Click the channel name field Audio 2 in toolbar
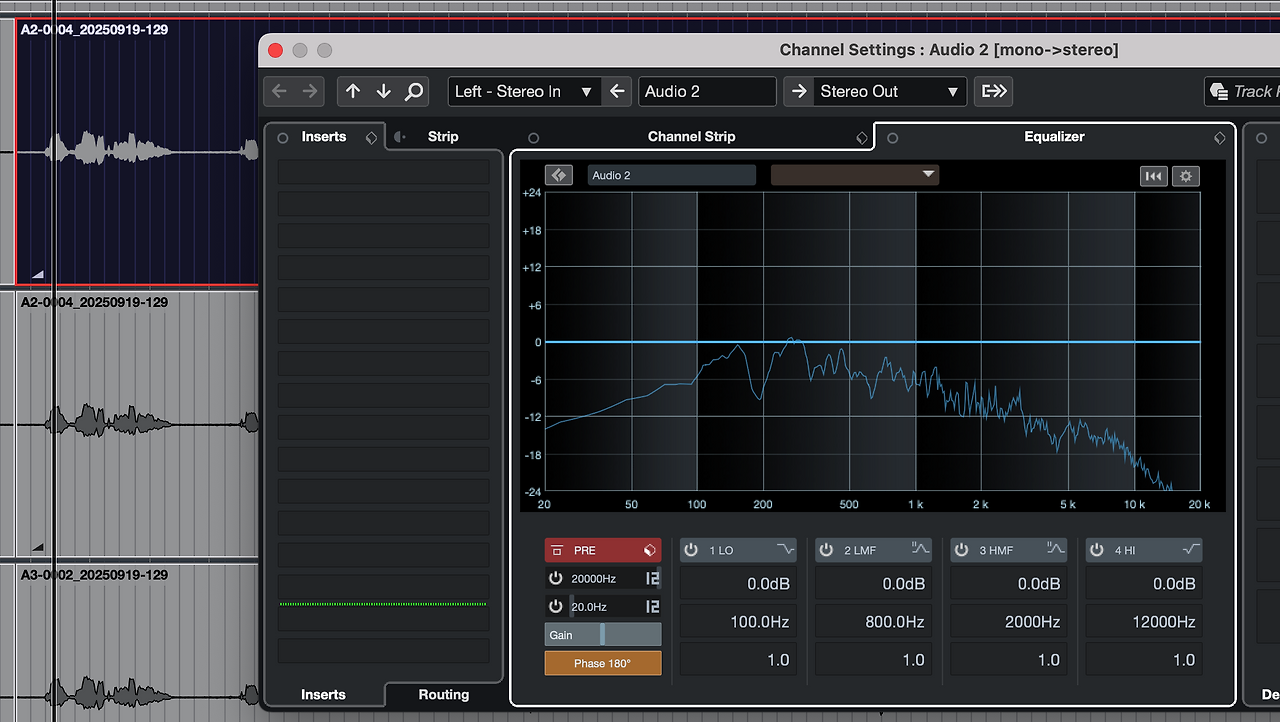1280x722 pixels. point(707,91)
